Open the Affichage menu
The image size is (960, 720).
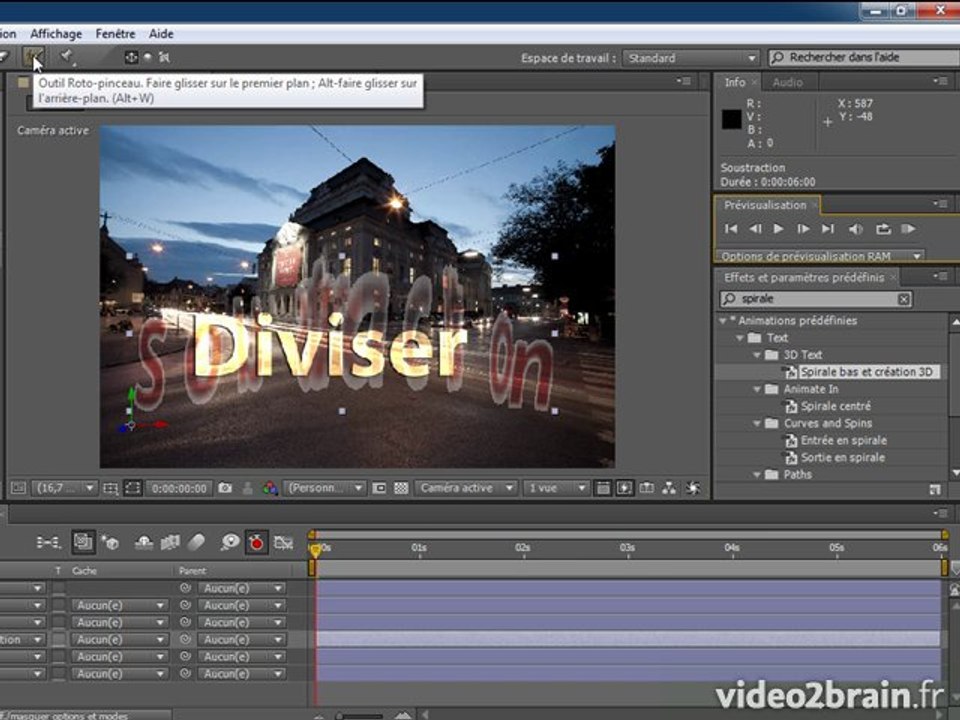[x=56, y=34]
